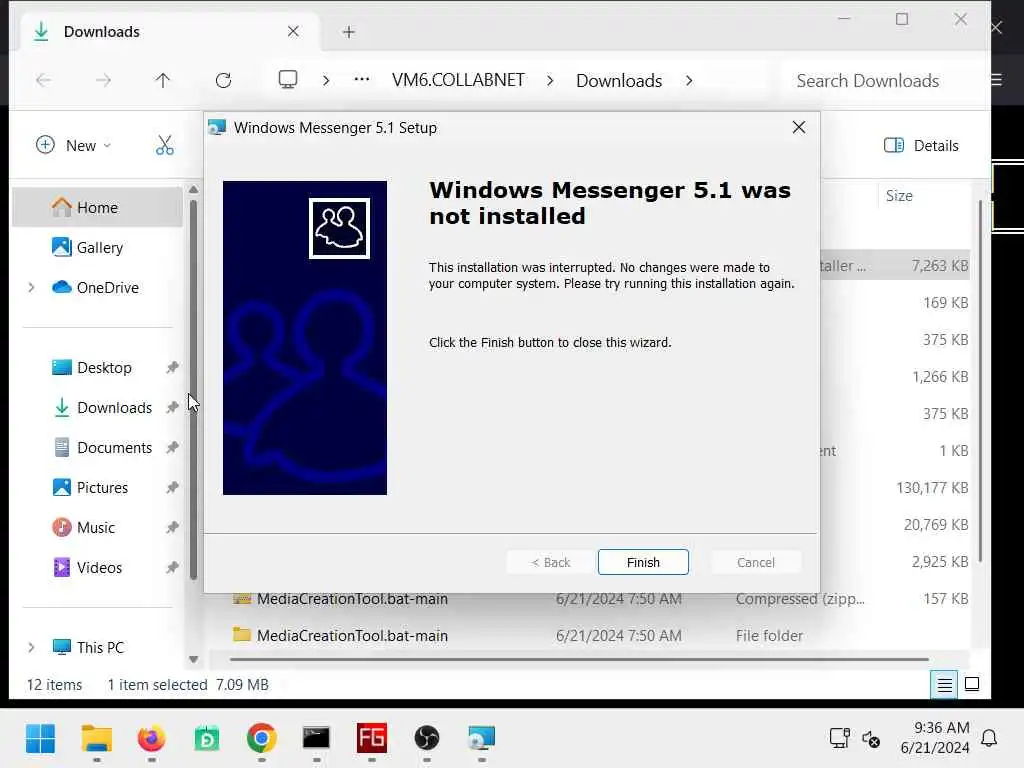
Task: Click the display network tray icon
Action: [x=840, y=738]
